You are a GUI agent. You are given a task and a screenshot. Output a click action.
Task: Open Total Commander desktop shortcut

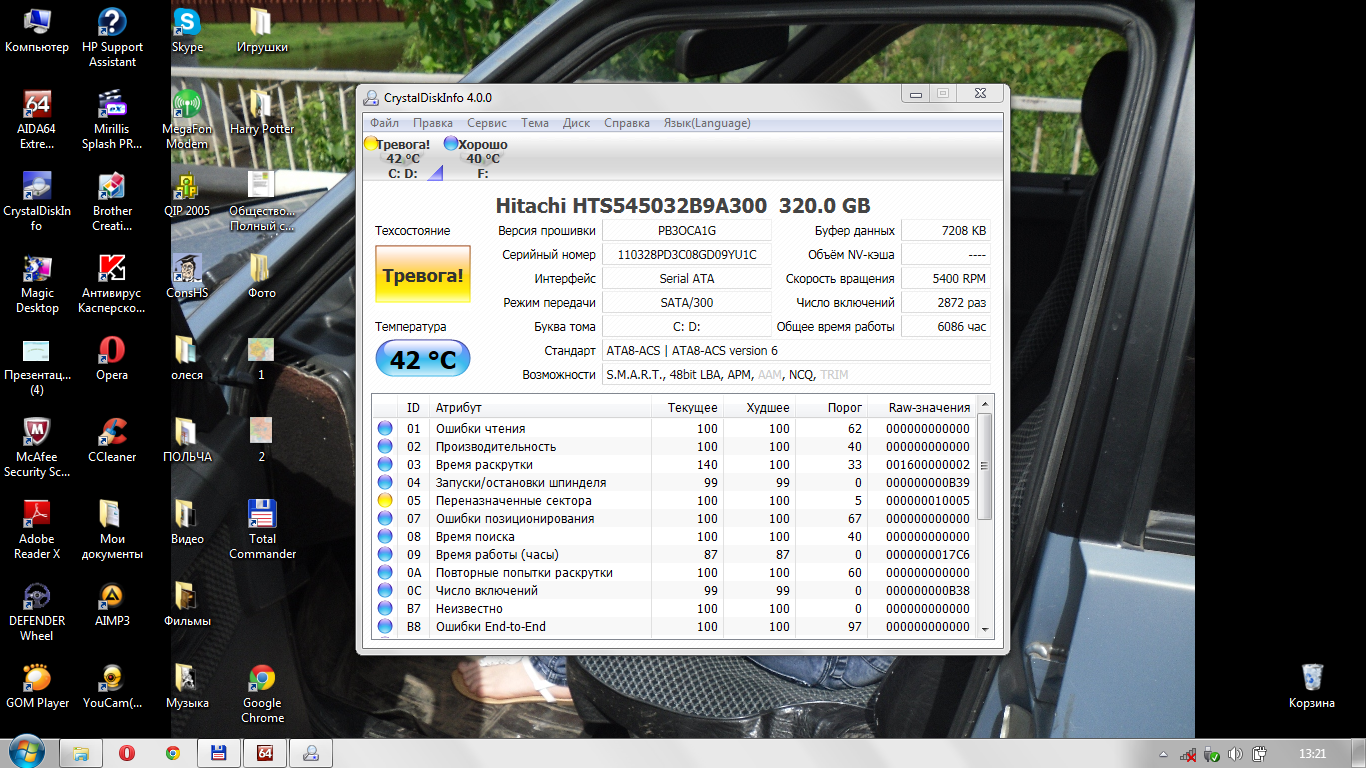coord(262,514)
